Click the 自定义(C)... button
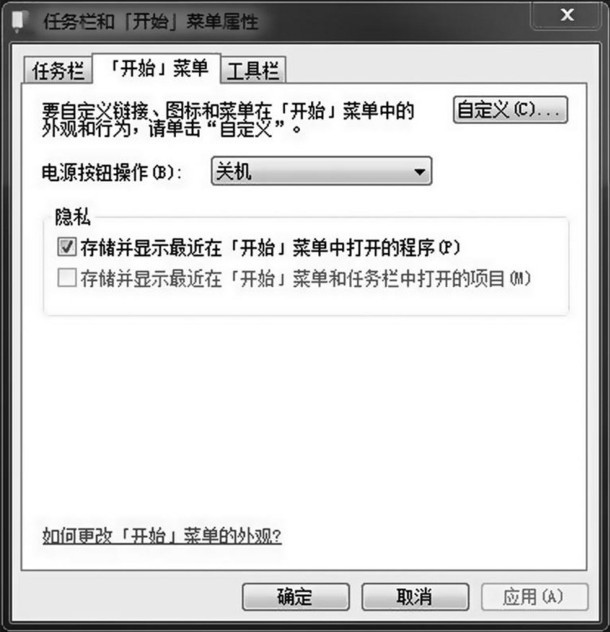Screen dimensions: 610x632 tap(510, 109)
